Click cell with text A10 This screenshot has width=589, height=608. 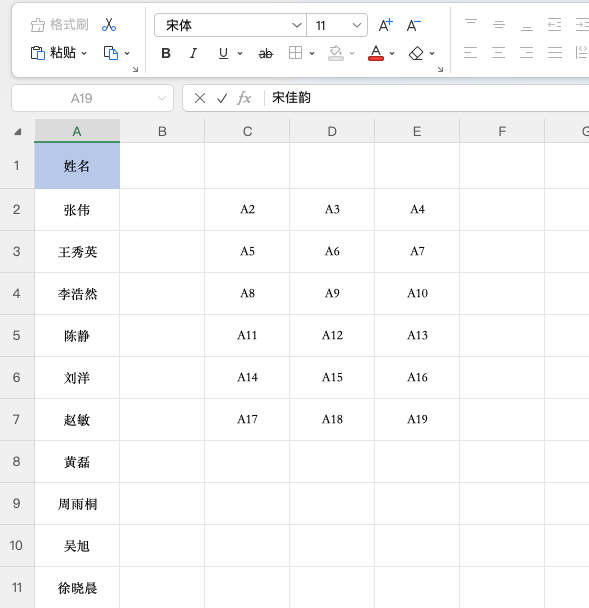pos(417,294)
